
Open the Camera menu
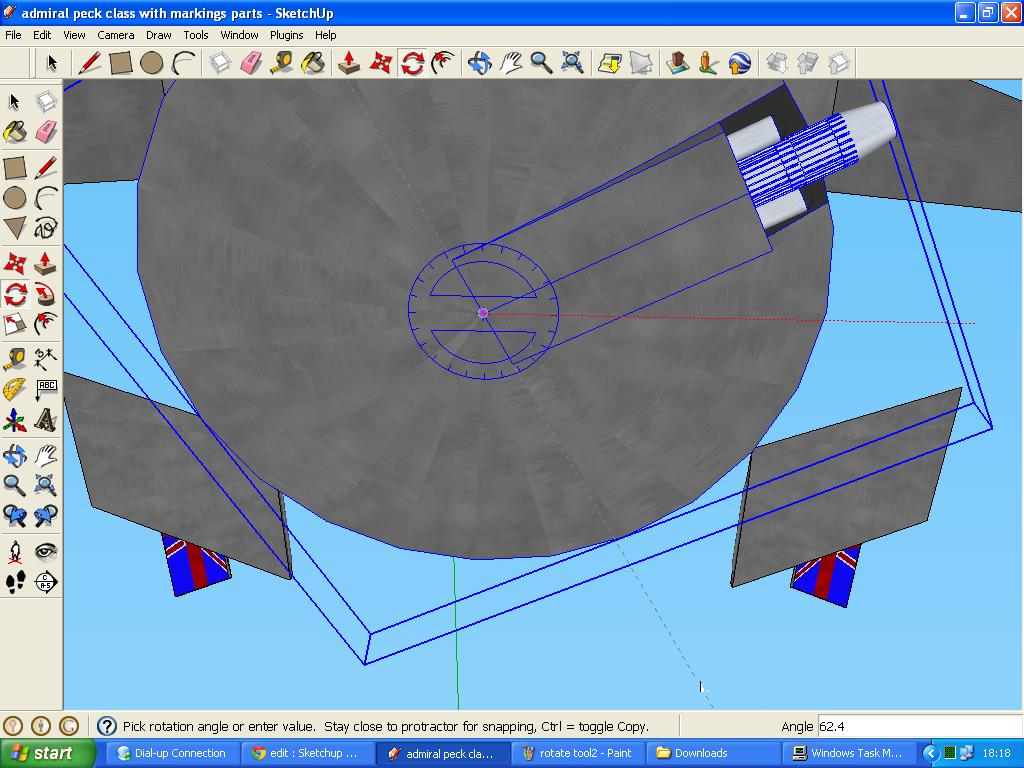click(x=116, y=35)
